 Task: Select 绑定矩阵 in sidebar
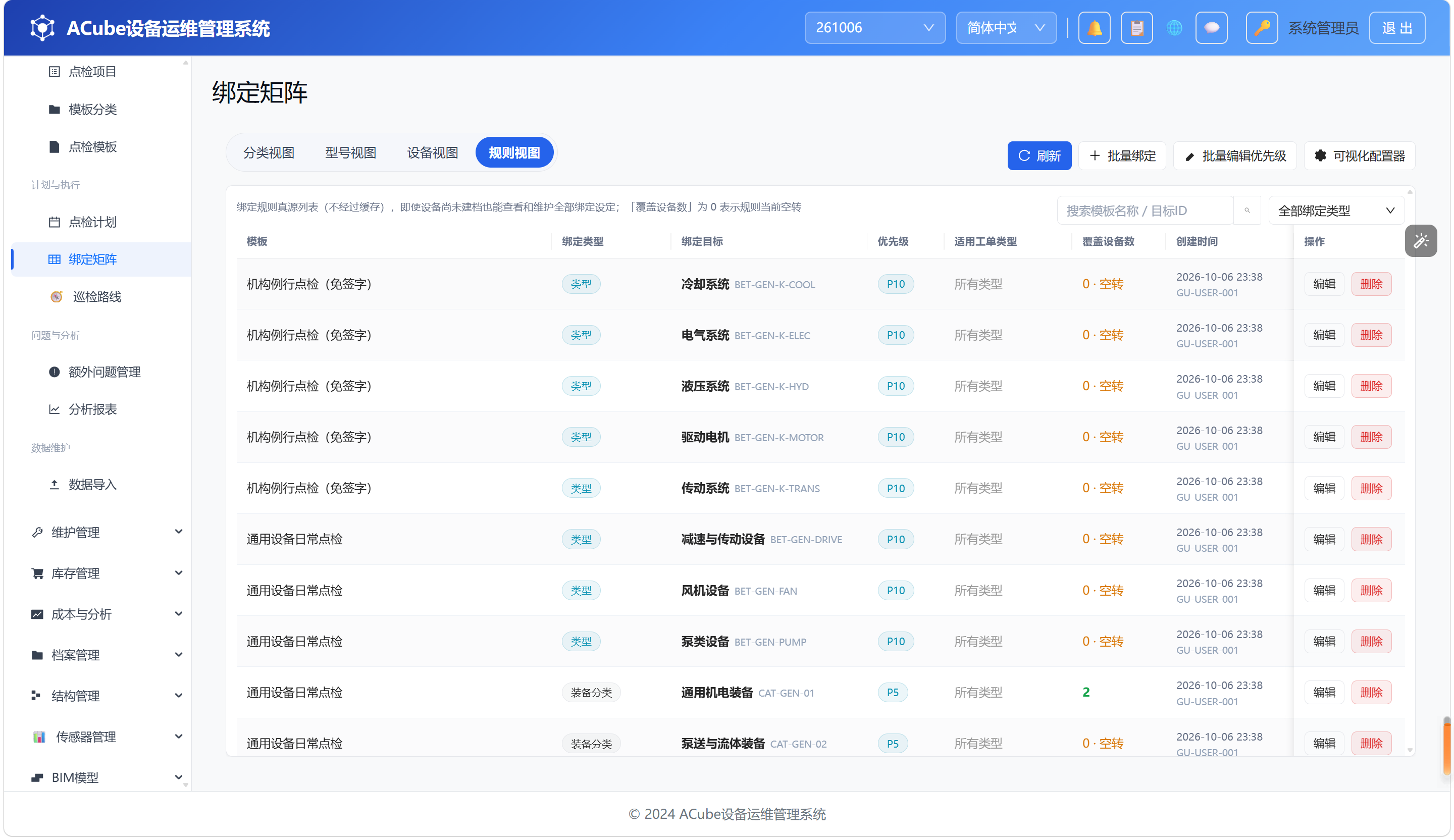click(x=101, y=259)
